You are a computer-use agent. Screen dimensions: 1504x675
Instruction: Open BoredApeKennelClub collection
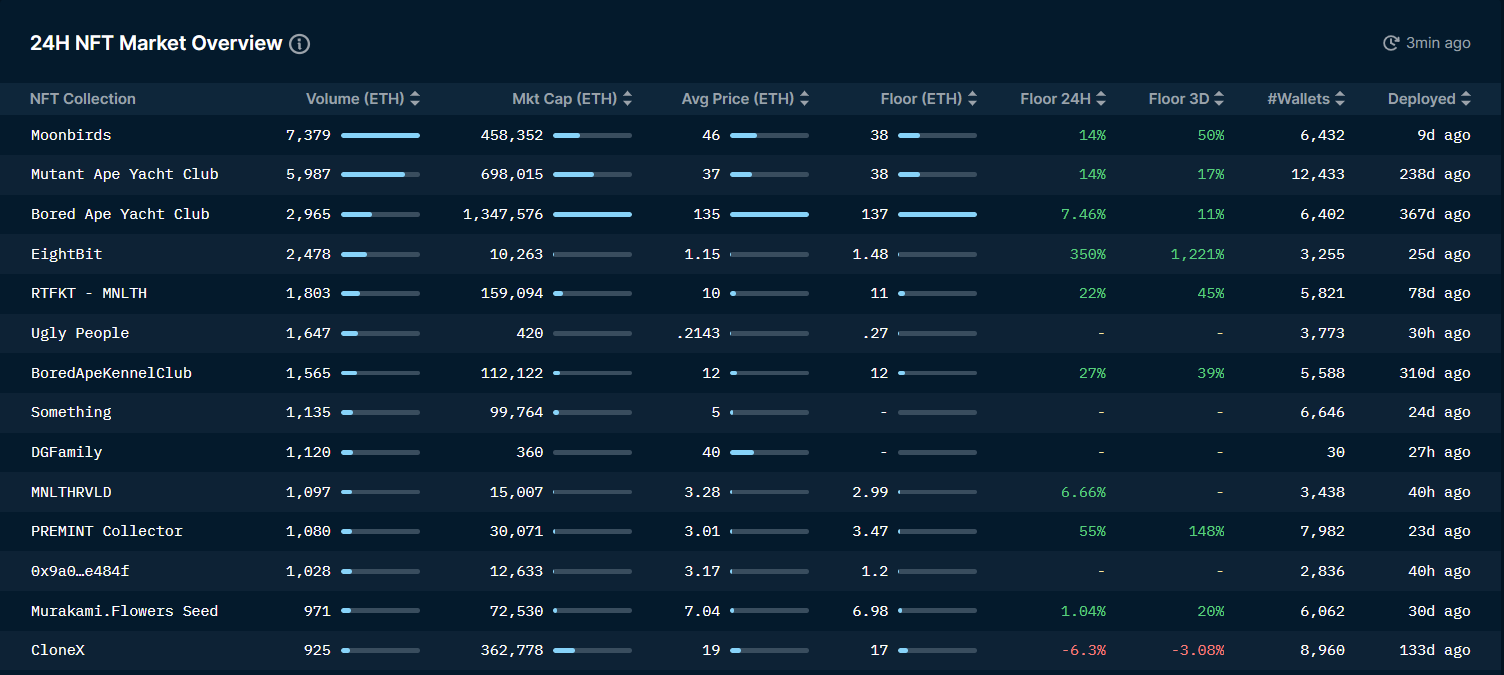[x=111, y=373]
